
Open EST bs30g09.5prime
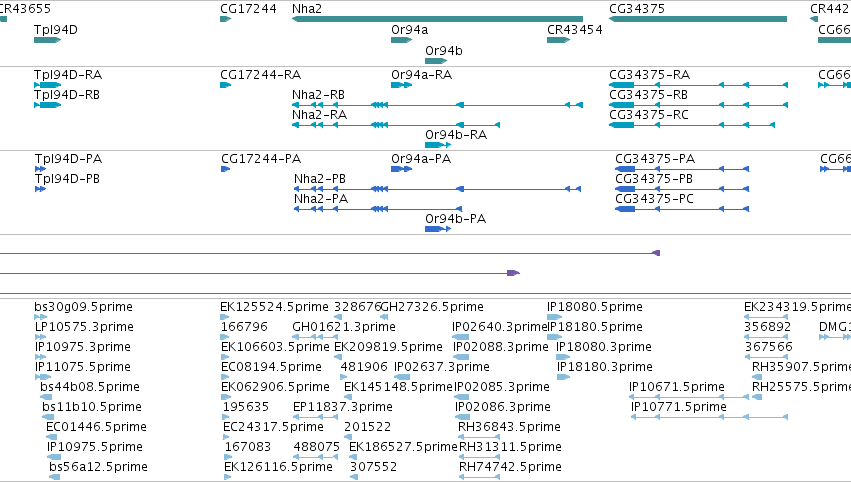pyautogui.click(x=83, y=307)
